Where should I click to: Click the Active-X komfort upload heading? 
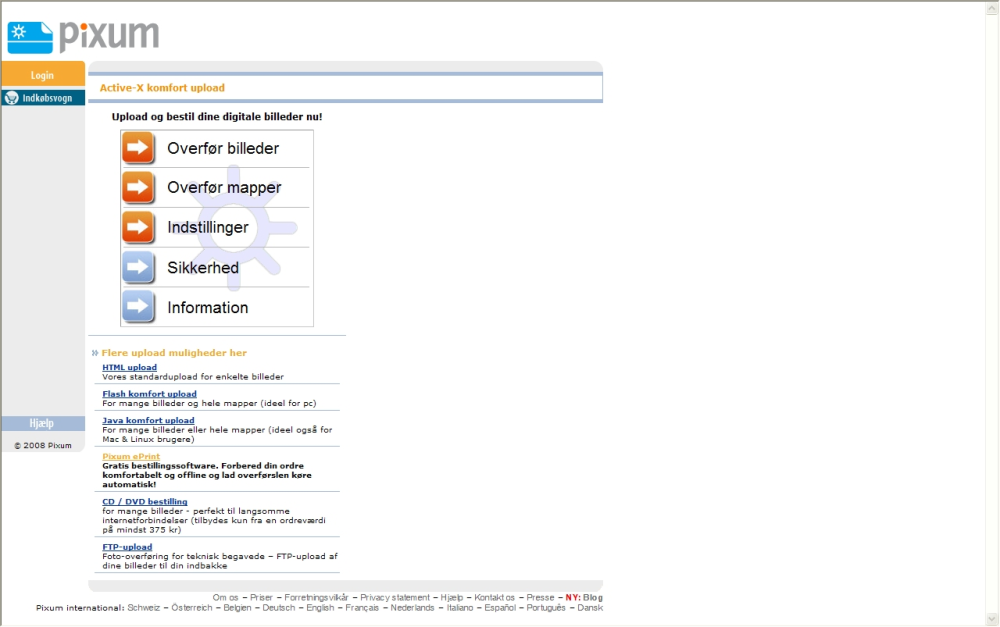coord(162,88)
